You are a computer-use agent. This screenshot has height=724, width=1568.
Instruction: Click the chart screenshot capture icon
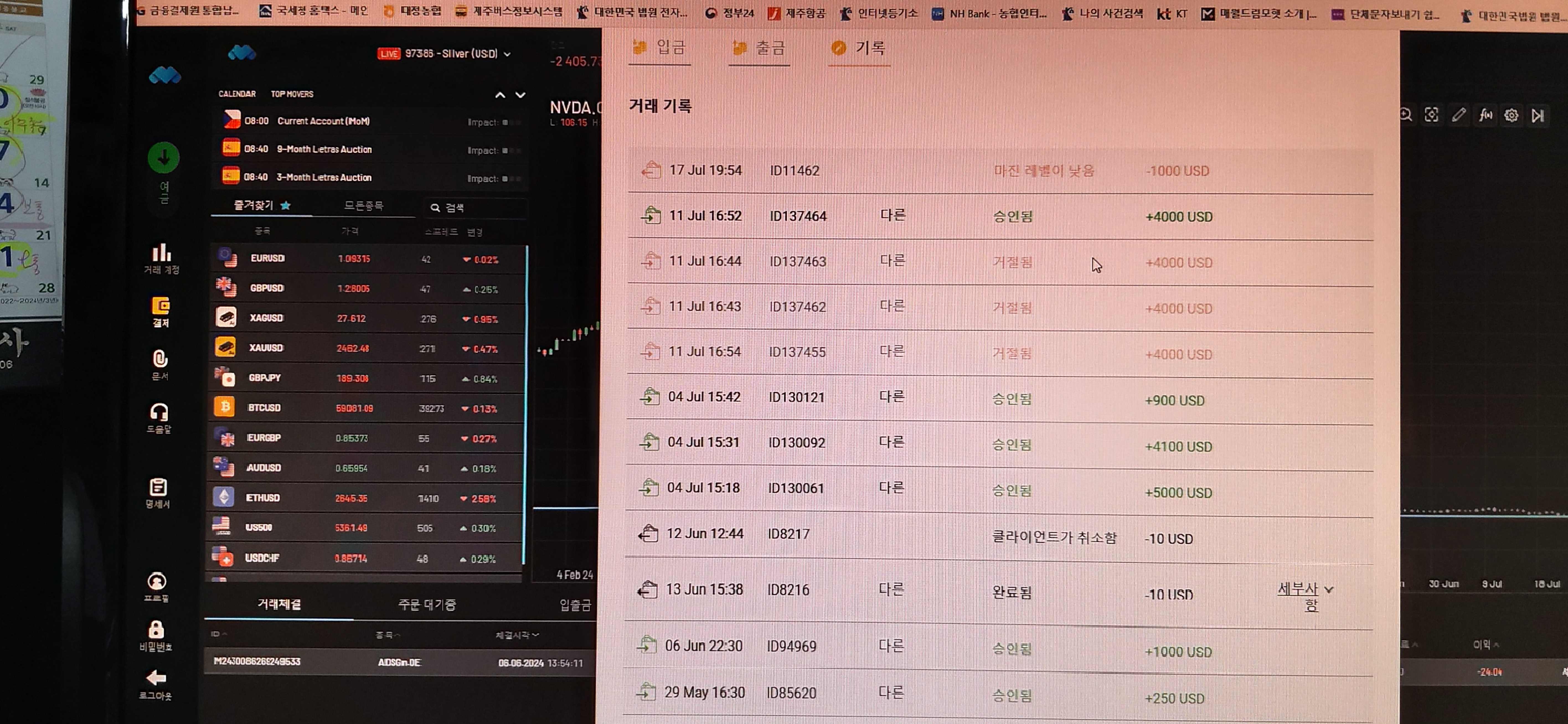click(1432, 115)
